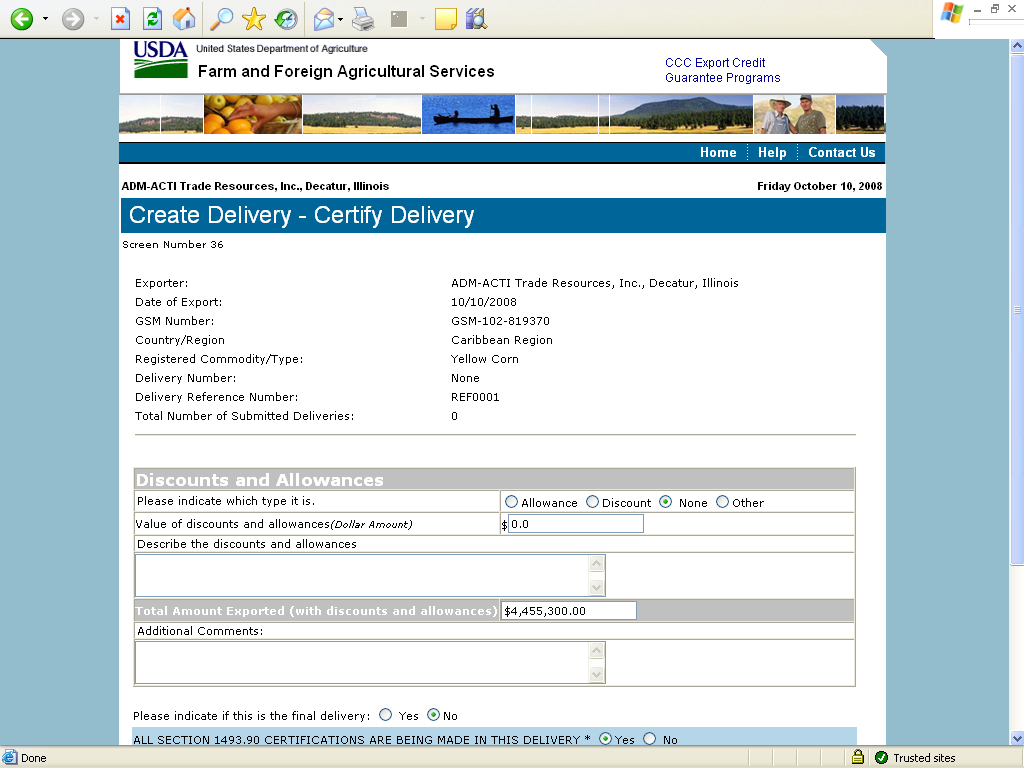Click the Total Amount Exported field
This screenshot has width=1024, height=768.
click(x=568, y=611)
